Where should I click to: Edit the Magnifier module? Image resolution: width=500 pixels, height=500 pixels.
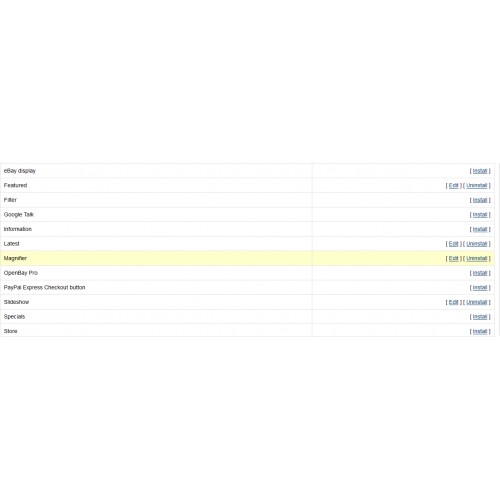pyautogui.click(x=454, y=258)
